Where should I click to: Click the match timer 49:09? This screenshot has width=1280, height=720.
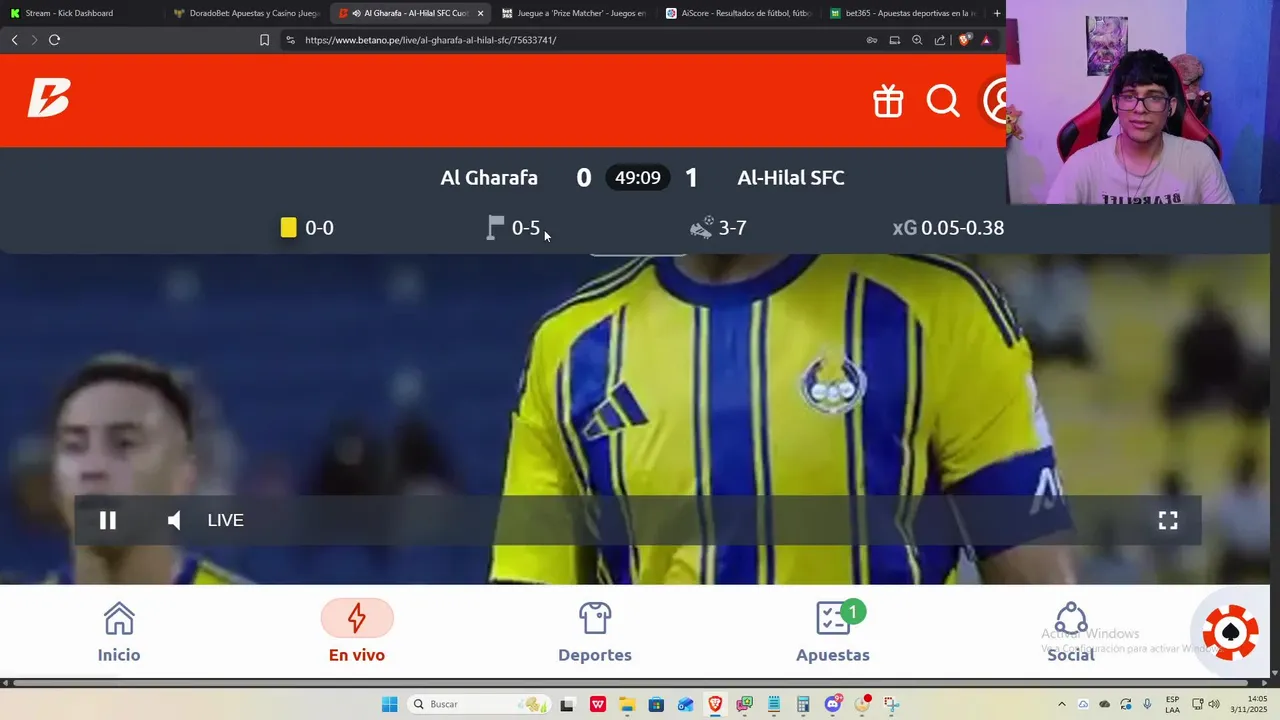point(638,178)
